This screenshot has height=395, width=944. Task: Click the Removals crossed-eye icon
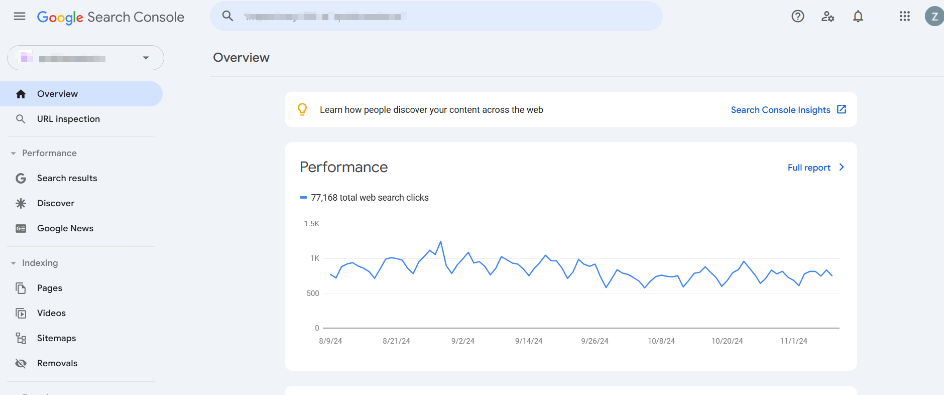[x=21, y=364]
